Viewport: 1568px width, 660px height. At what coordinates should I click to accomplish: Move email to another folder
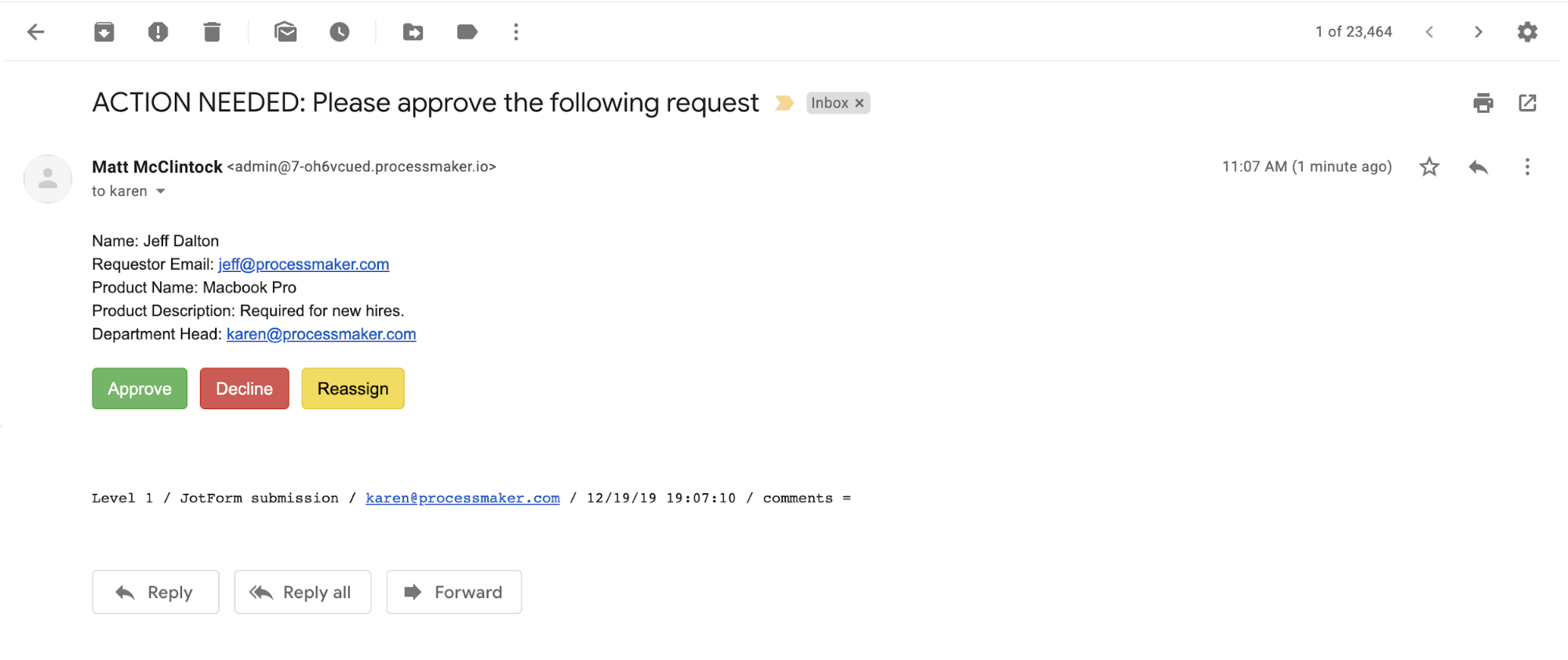[413, 32]
